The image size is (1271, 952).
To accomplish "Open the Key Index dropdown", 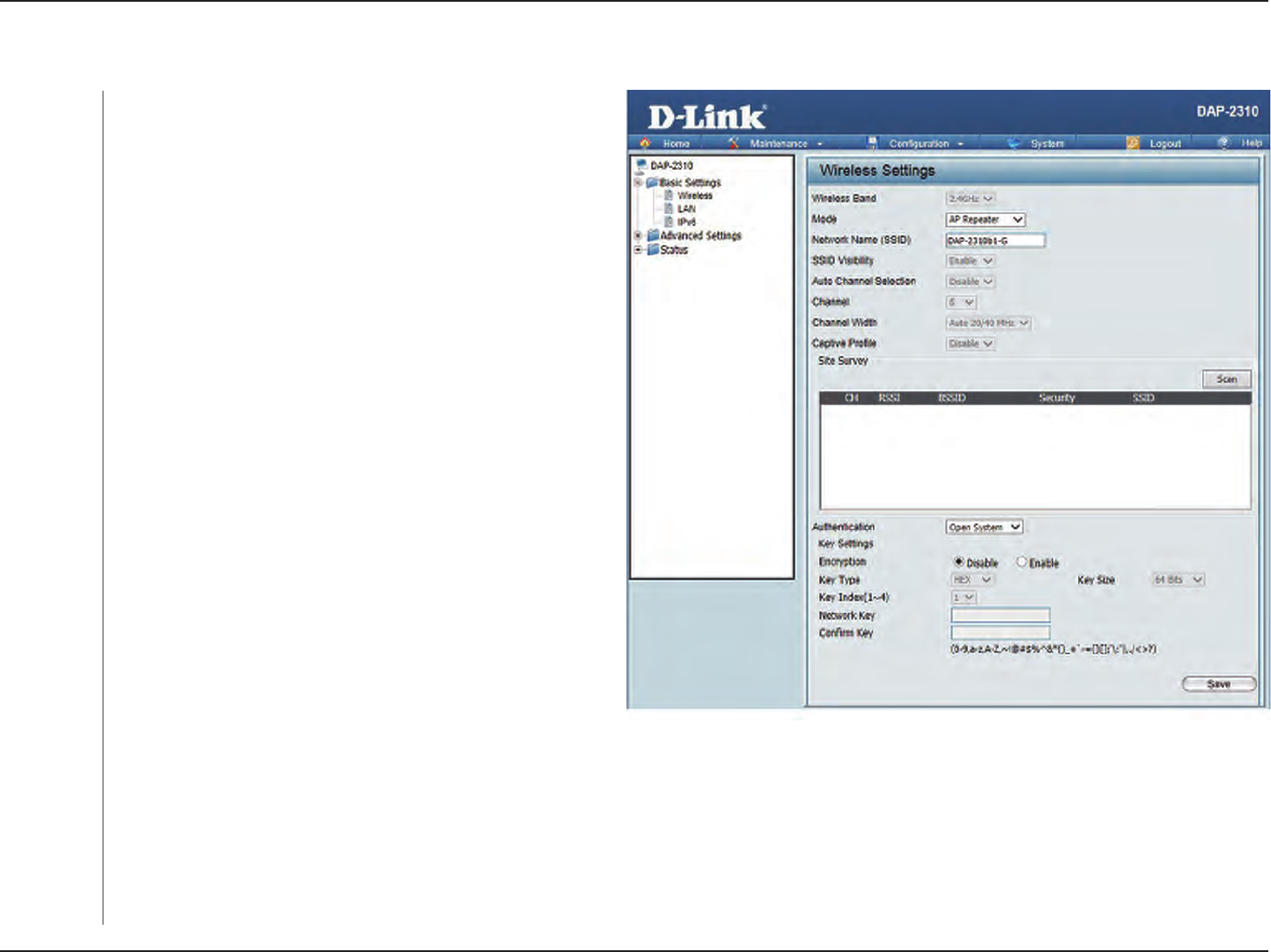I will click(964, 597).
